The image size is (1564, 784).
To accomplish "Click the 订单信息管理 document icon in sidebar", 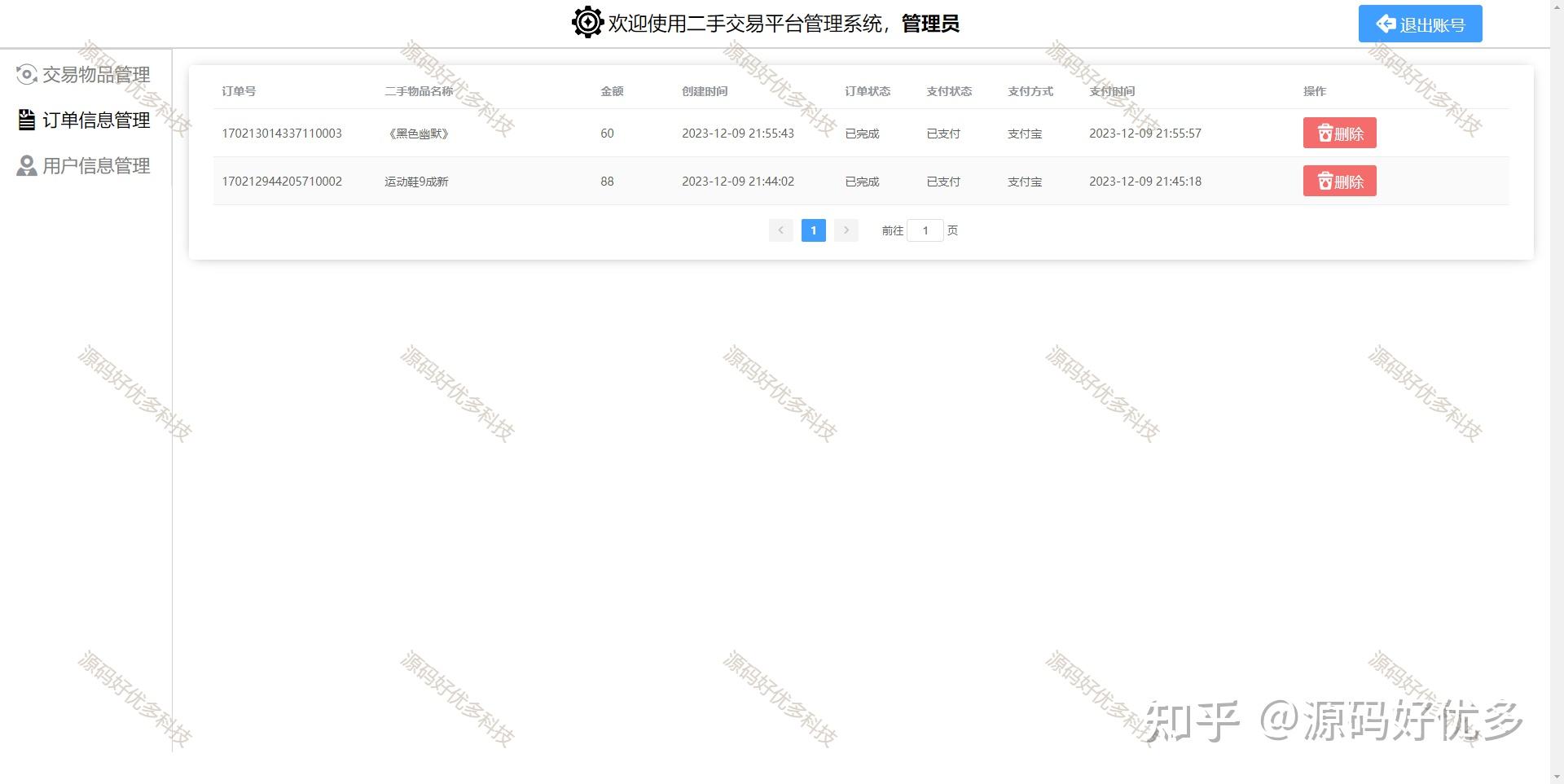I will (27, 120).
